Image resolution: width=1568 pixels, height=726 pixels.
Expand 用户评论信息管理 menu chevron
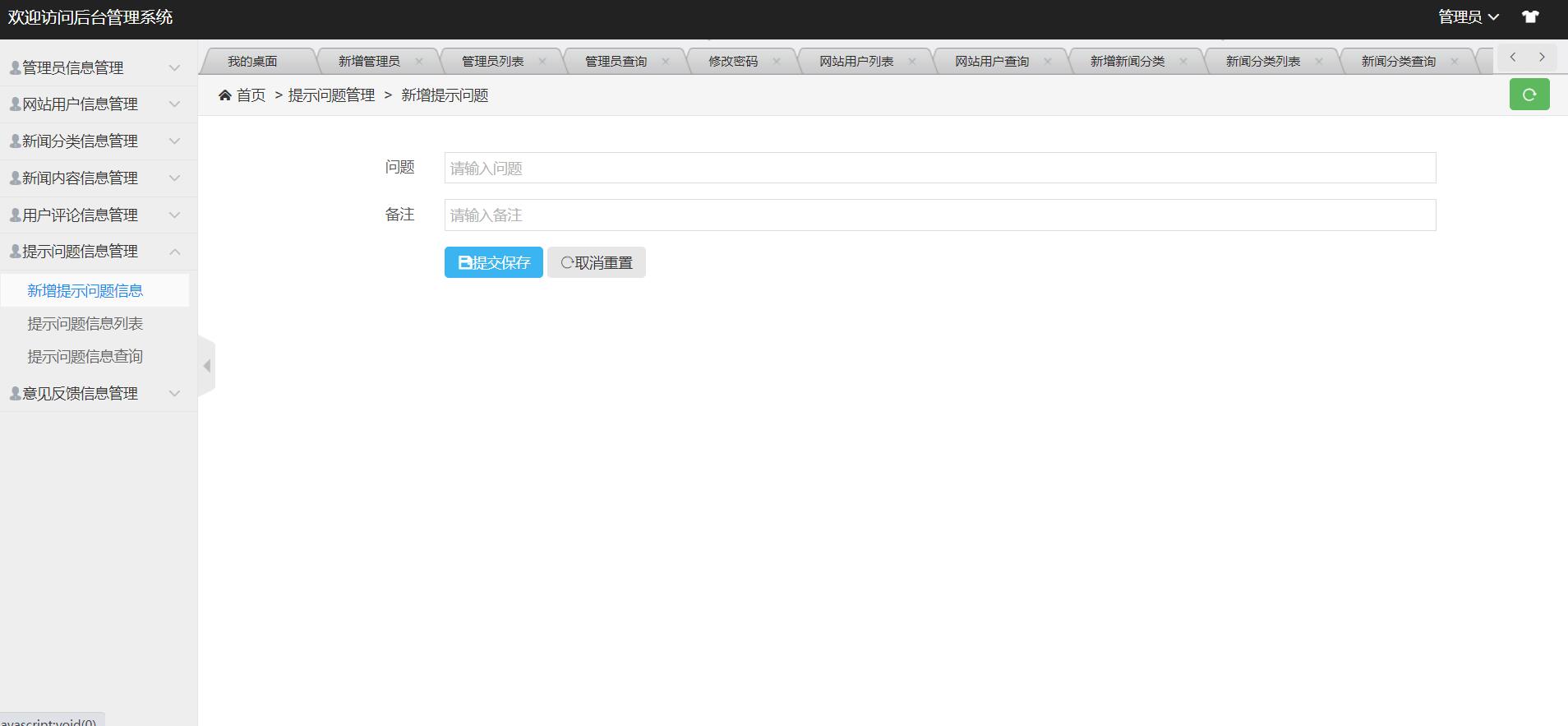174,215
